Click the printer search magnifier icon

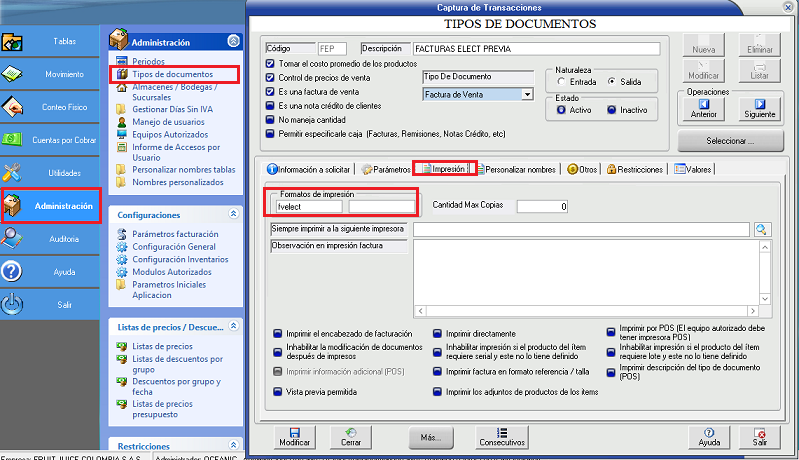click(x=762, y=230)
